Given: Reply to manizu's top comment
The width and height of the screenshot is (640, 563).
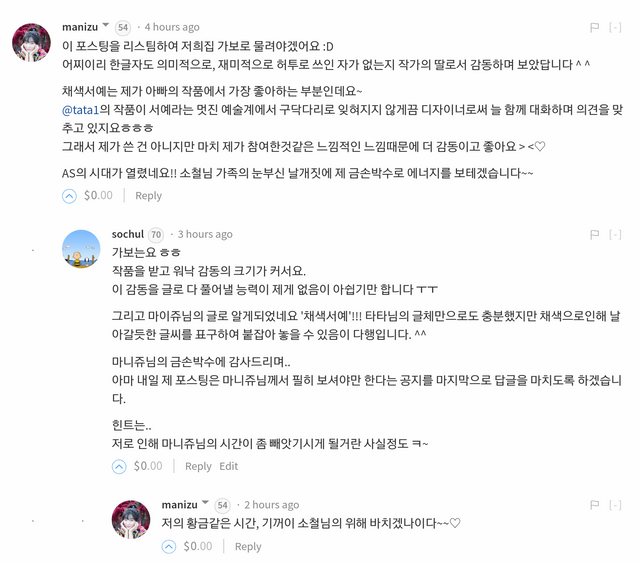Looking at the screenshot, I should point(149,196).
